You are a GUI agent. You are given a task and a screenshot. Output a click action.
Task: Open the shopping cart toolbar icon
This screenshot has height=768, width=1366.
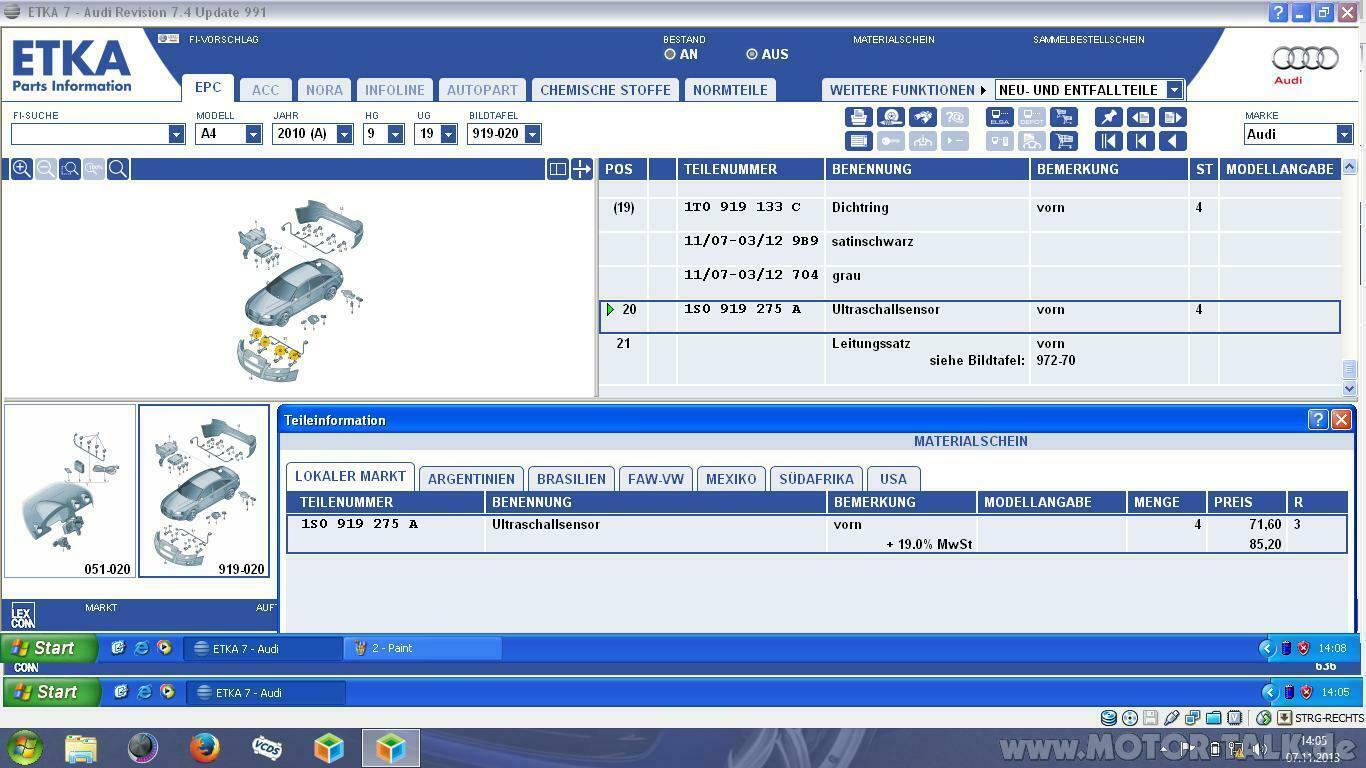coord(1064,117)
